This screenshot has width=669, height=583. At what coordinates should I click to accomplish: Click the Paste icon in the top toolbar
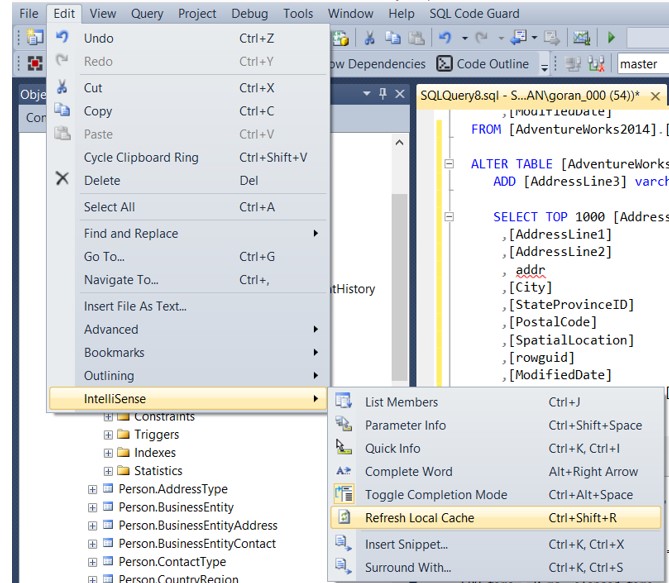click(416, 38)
